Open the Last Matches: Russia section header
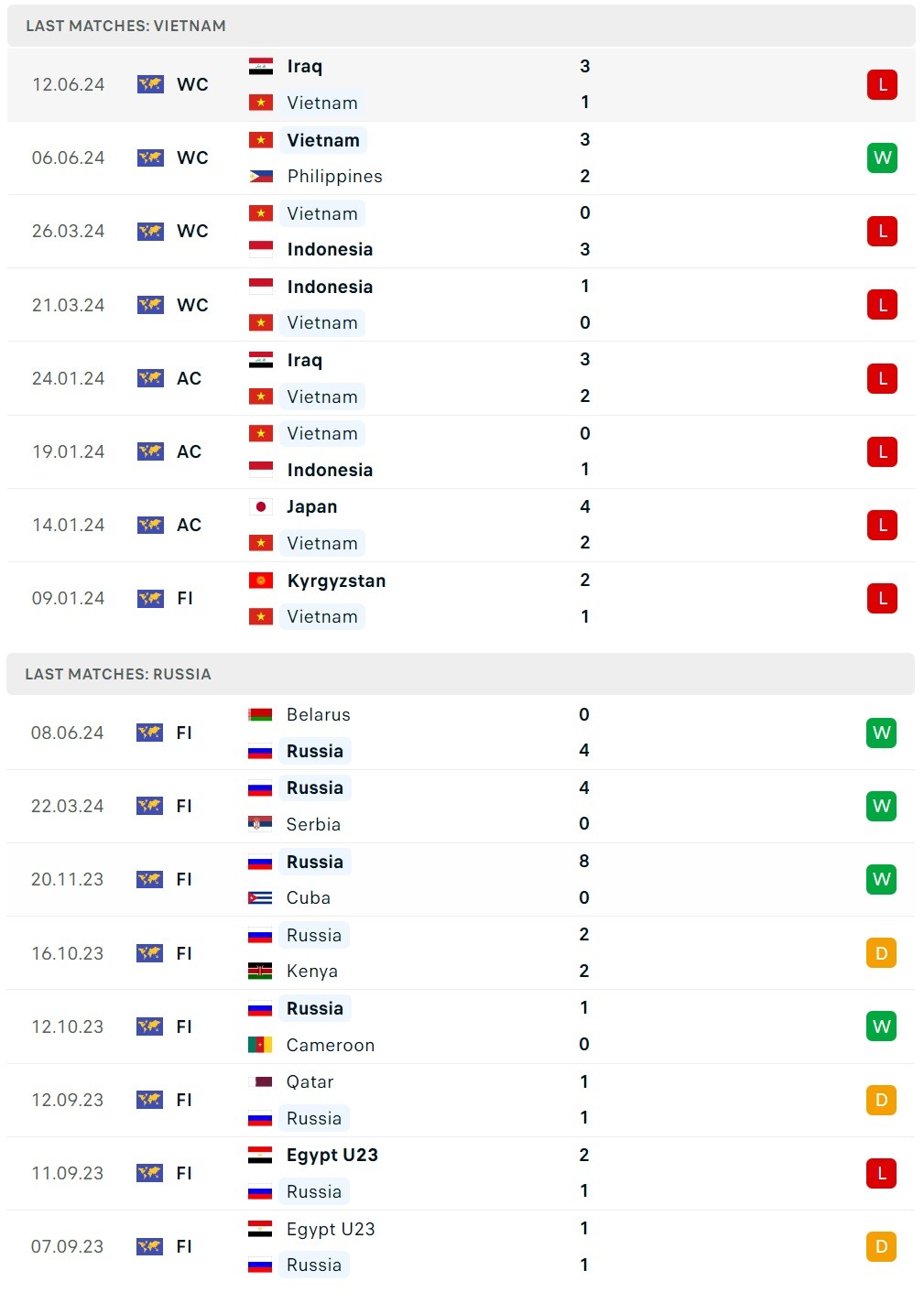The image size is (924, 1314). click(x=118, y=675)
